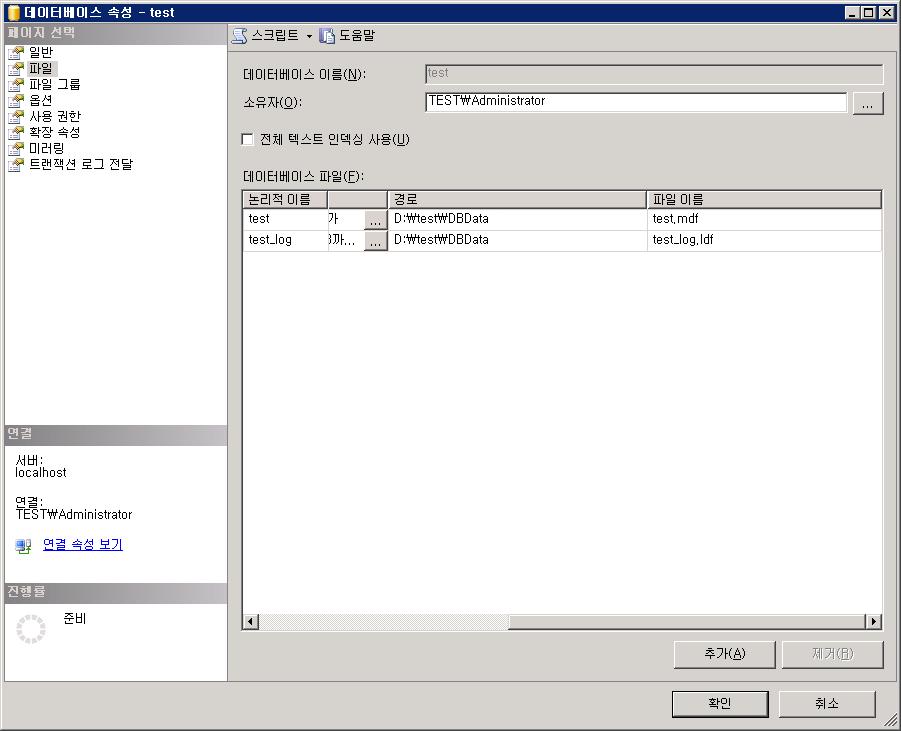Click the 연결 속성 보기 computer icon
The height and width of the screenshot is (731, 901).
pyautogui.click(x=24, y=546)
